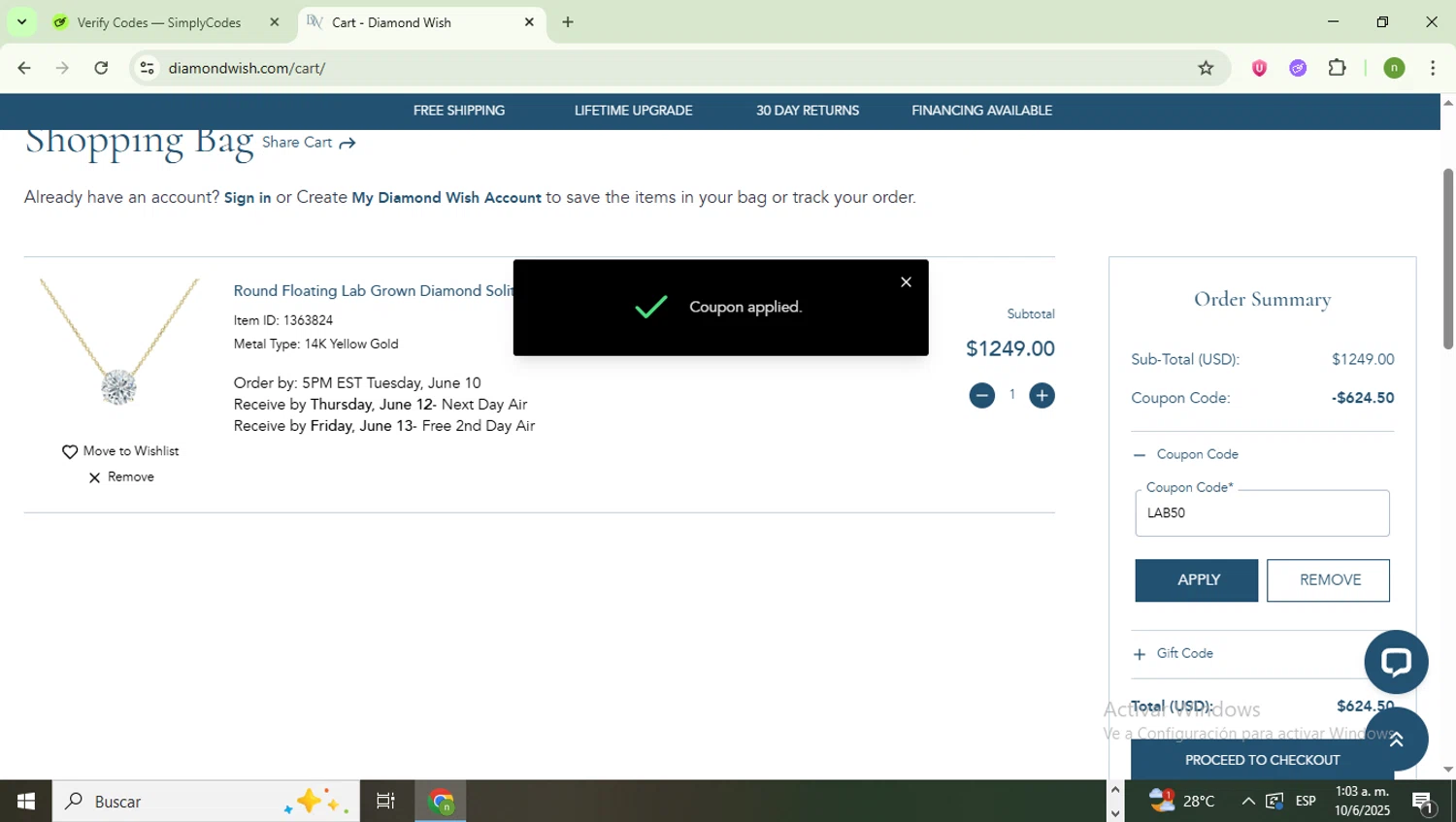
Task: Open the LIFETIME UPGRADE banner link
Action: (x=633, y=111)
